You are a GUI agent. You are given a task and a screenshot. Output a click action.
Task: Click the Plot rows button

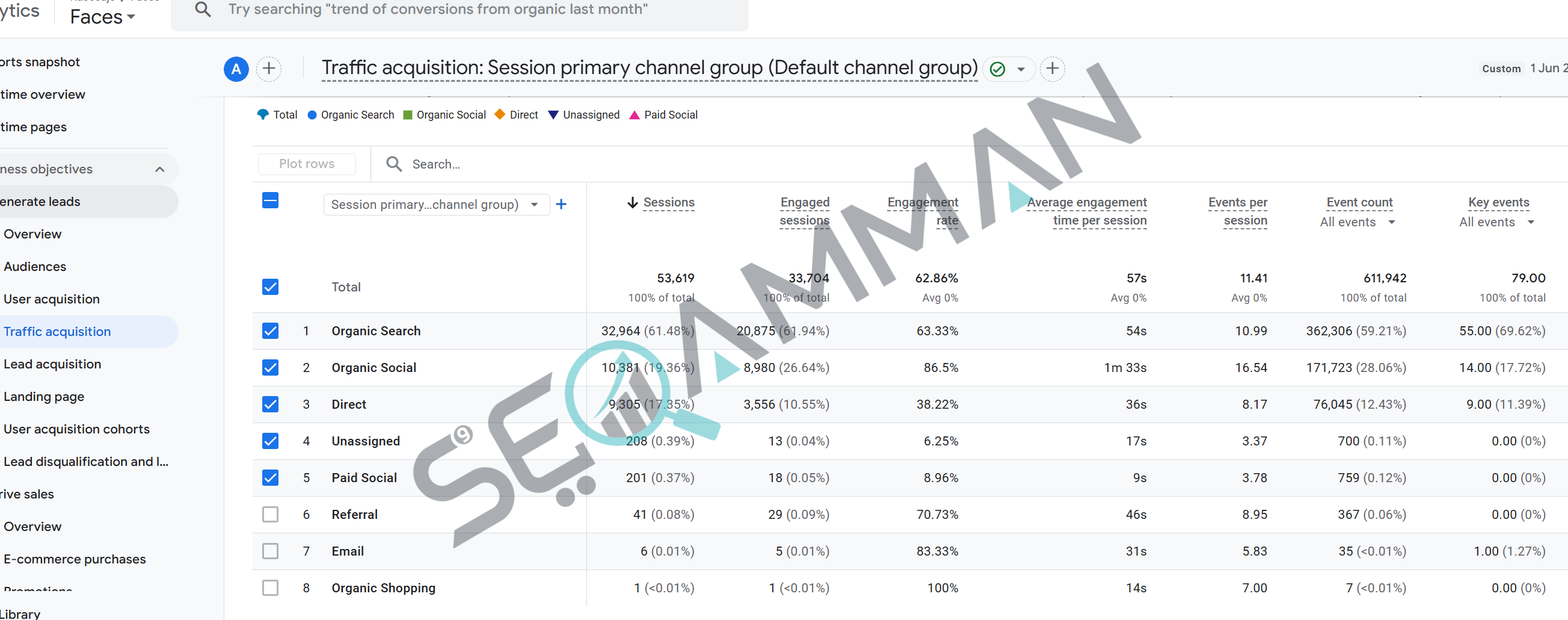point(307,164)
